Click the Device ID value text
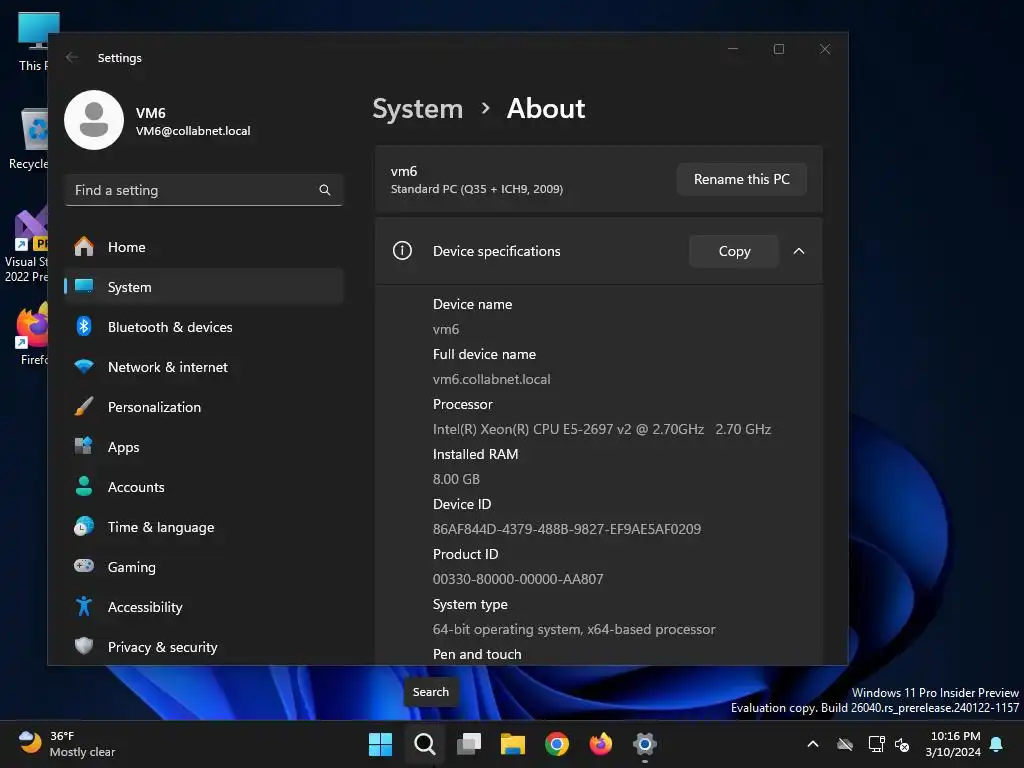Viewport: 1024px width, 768px height. tap(567, 529)
